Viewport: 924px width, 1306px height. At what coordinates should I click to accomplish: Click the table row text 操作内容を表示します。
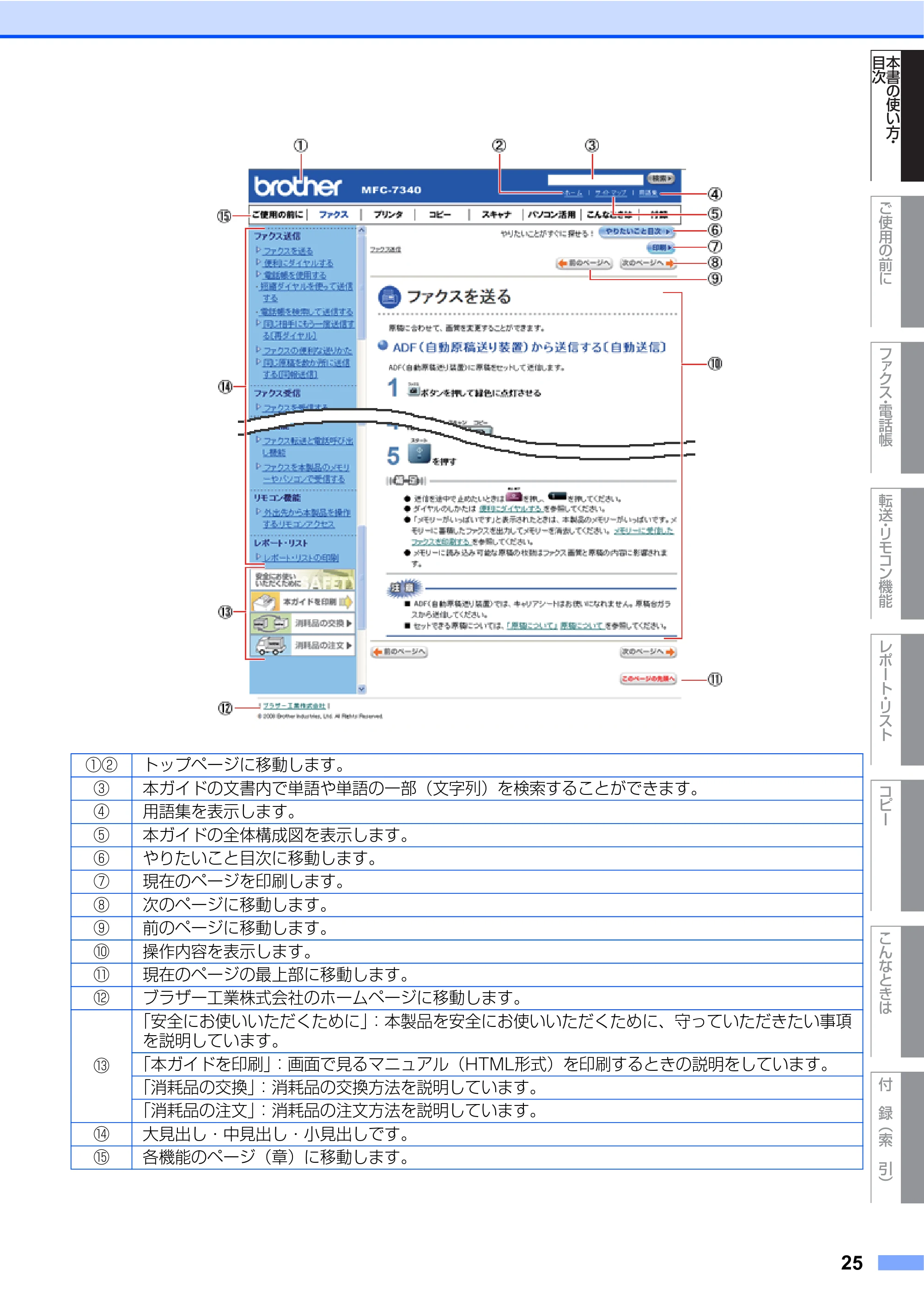(228, 951)
